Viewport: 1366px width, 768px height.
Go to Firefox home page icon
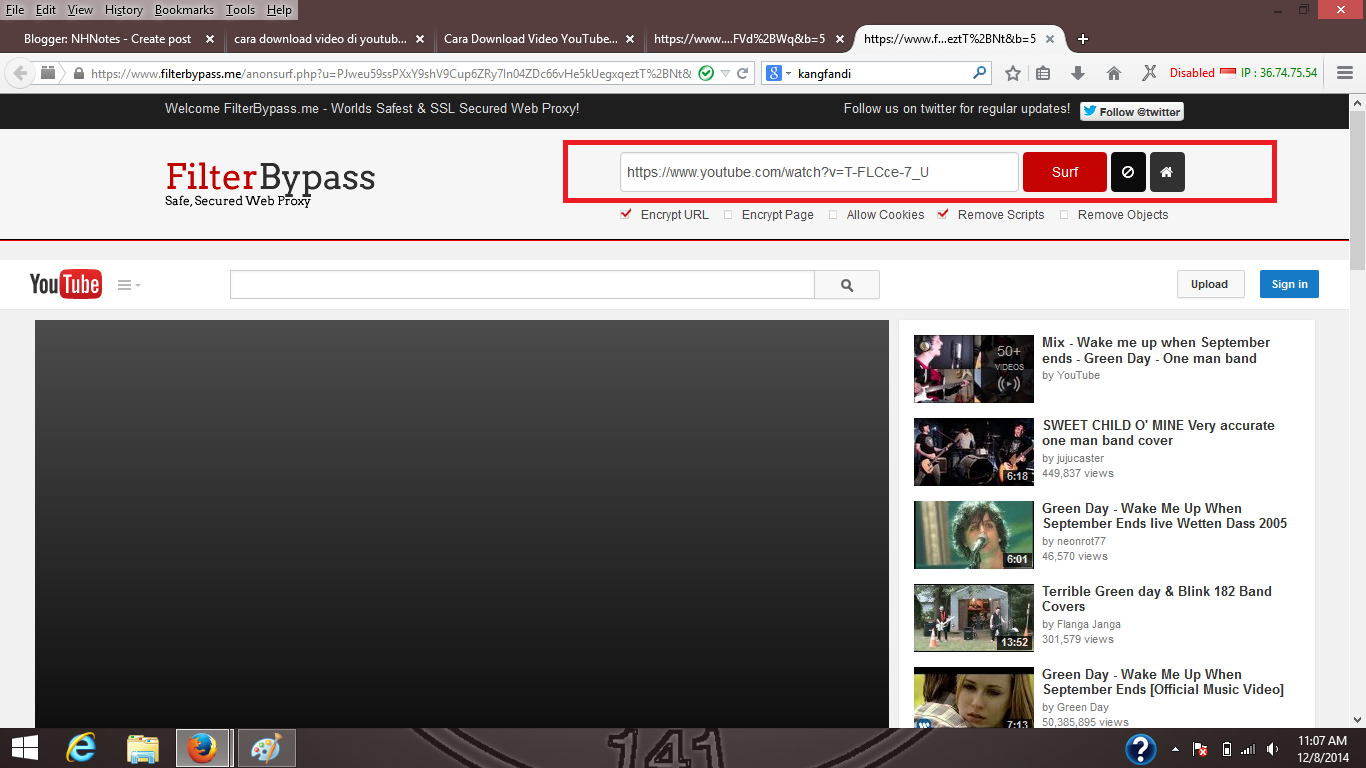1114,73
